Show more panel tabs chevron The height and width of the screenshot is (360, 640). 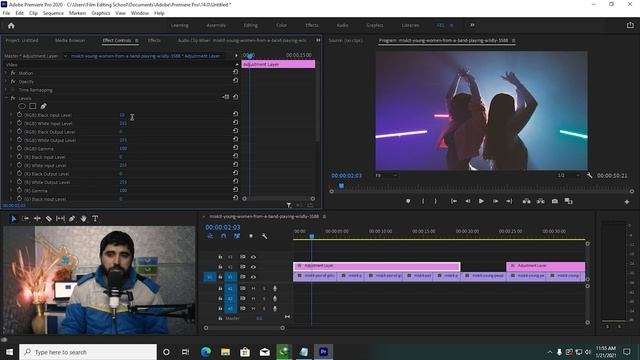pyautogui.click(x=318, y=40)
